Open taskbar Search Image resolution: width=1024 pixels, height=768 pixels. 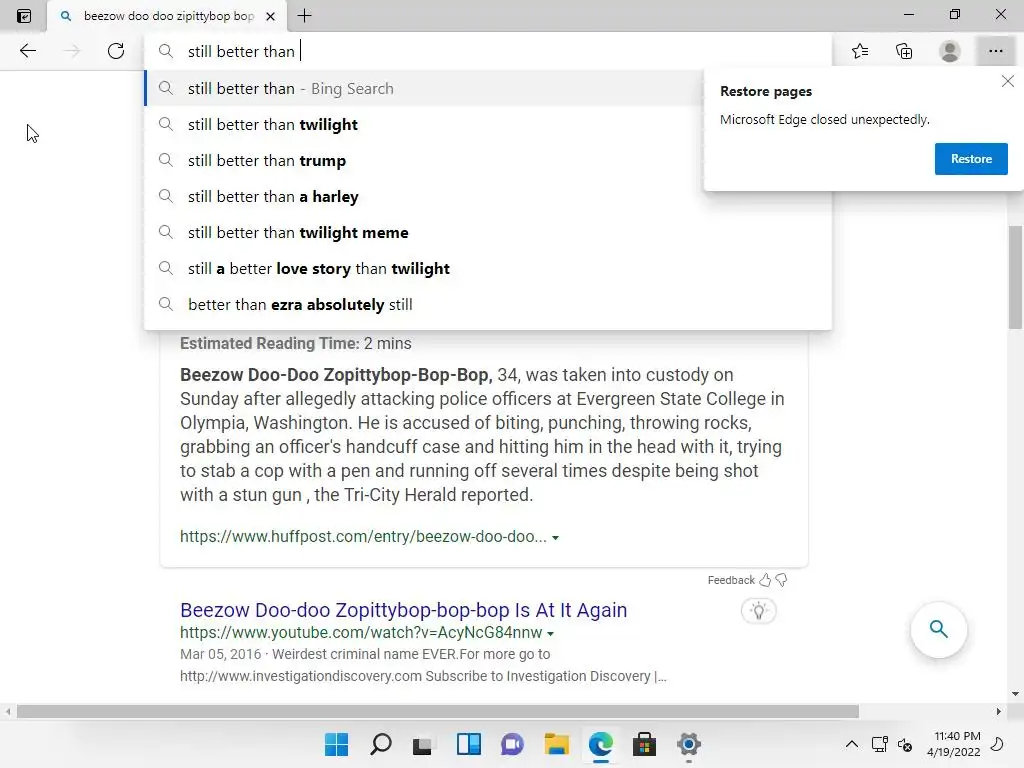(381, 744)
